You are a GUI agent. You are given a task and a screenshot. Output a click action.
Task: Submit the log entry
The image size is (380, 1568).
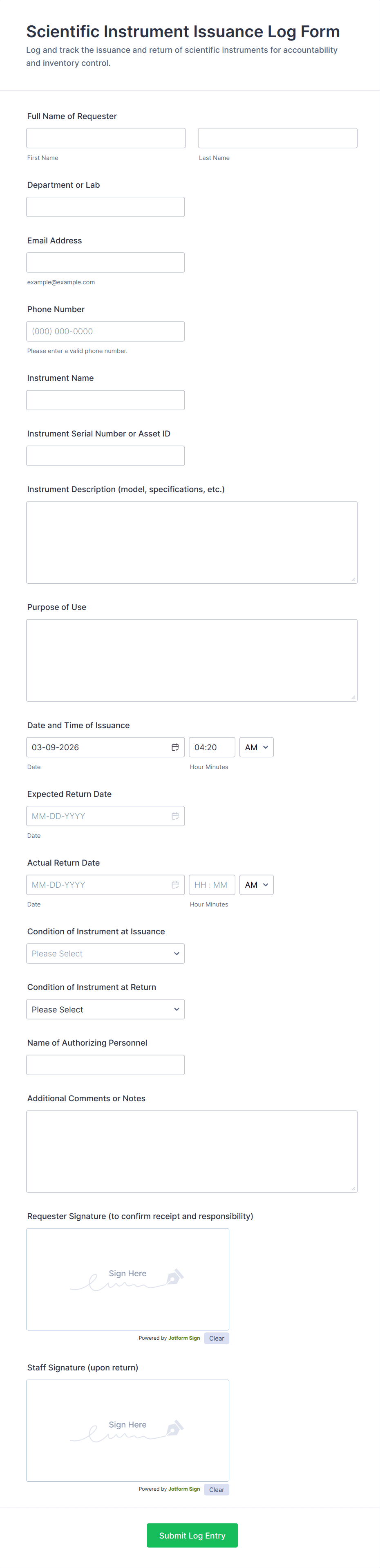[192, 1535]
